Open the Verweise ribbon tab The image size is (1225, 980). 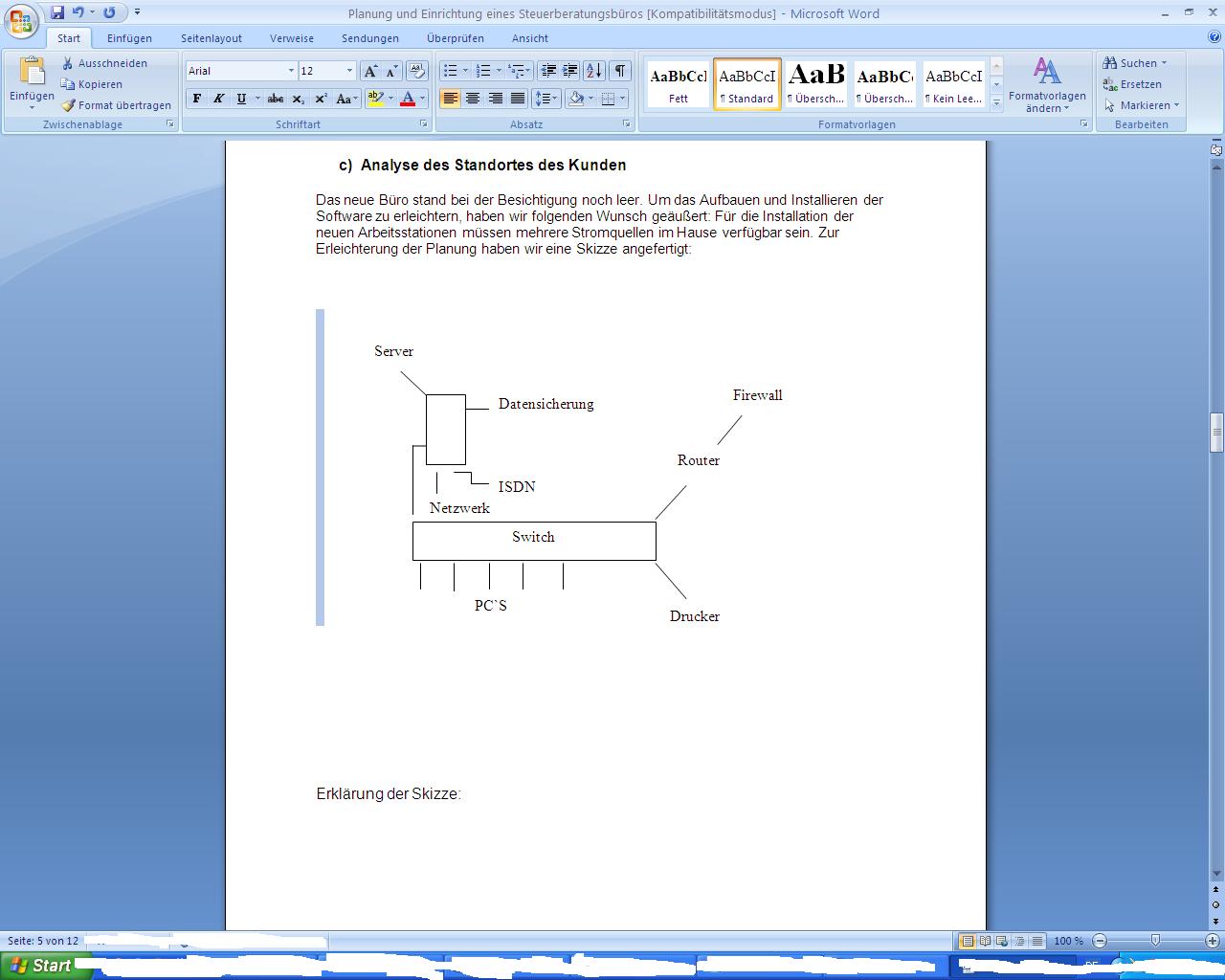pos(292,38)
